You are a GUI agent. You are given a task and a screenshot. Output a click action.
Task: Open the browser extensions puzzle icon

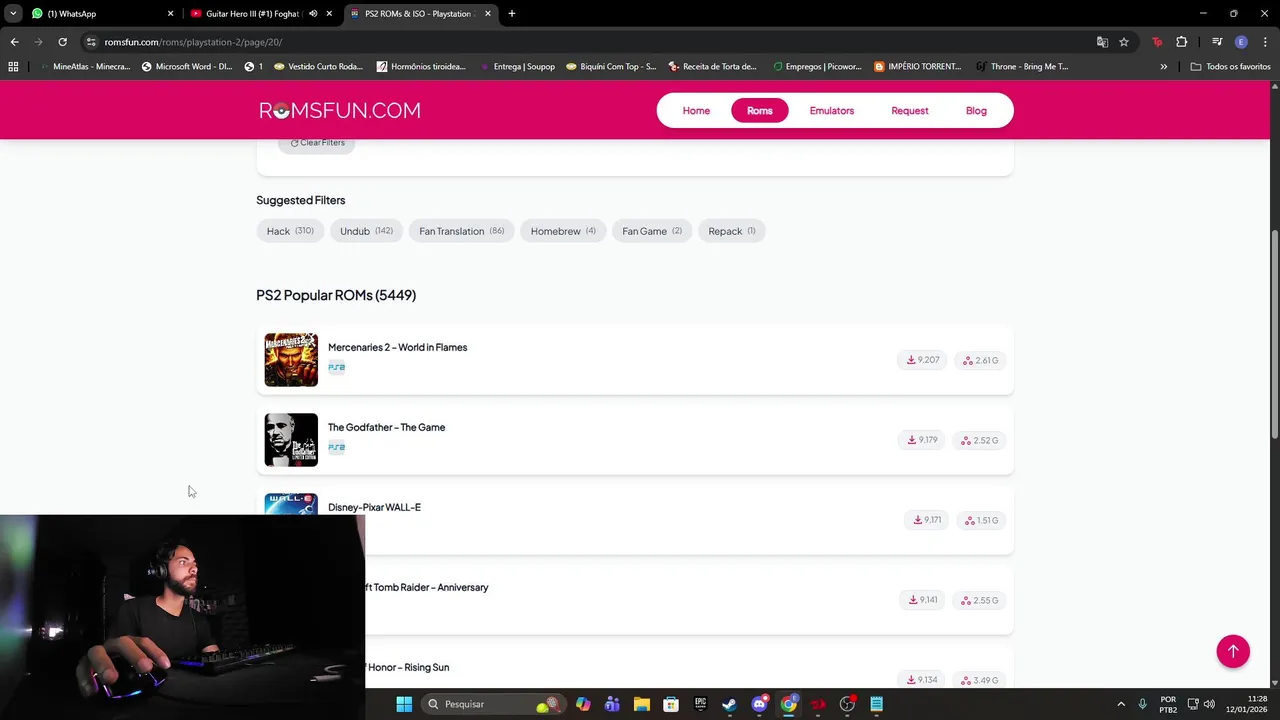(x=1182, y=42)
